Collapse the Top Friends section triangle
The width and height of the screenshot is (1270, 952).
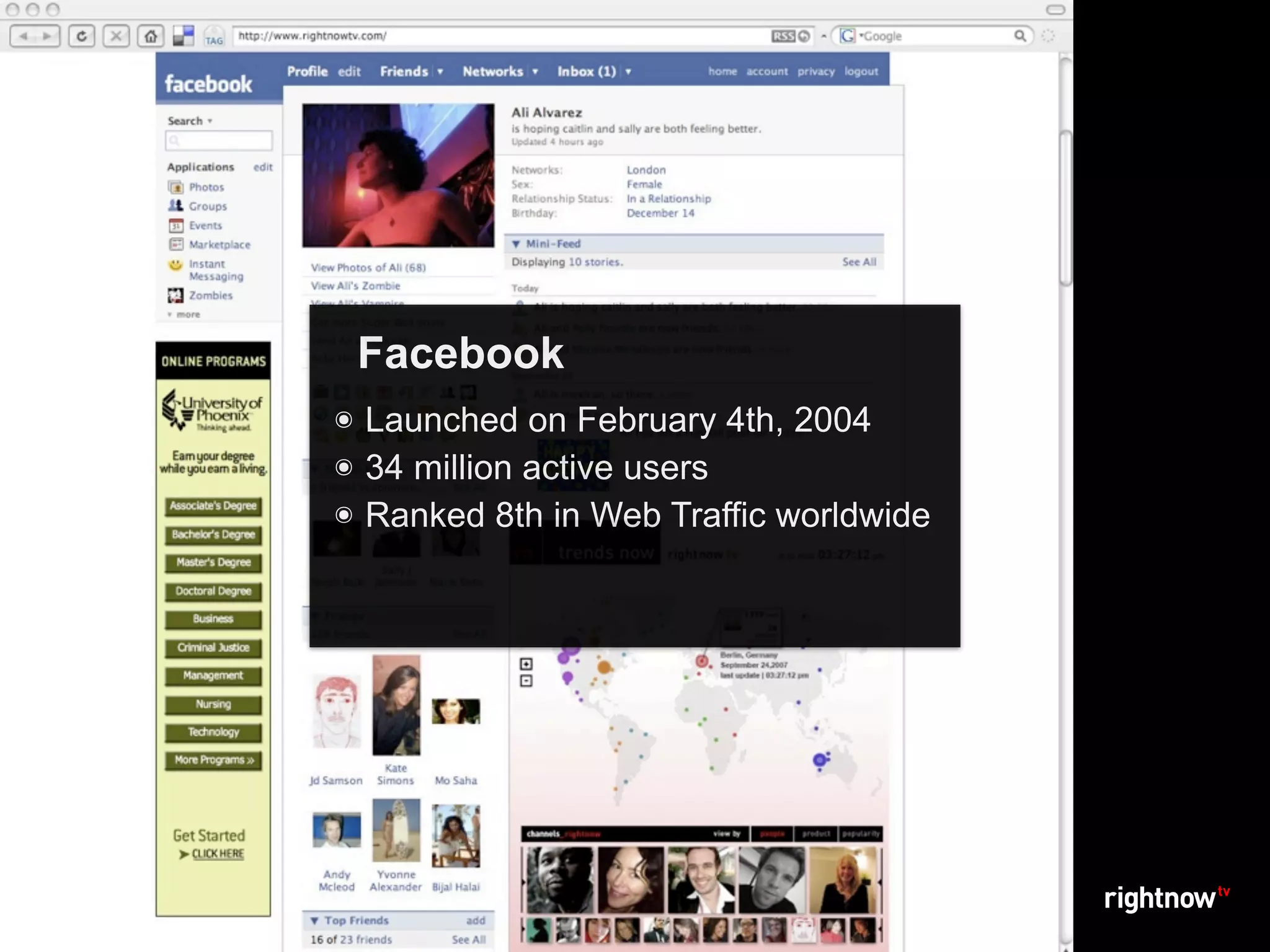click(314, 921)
